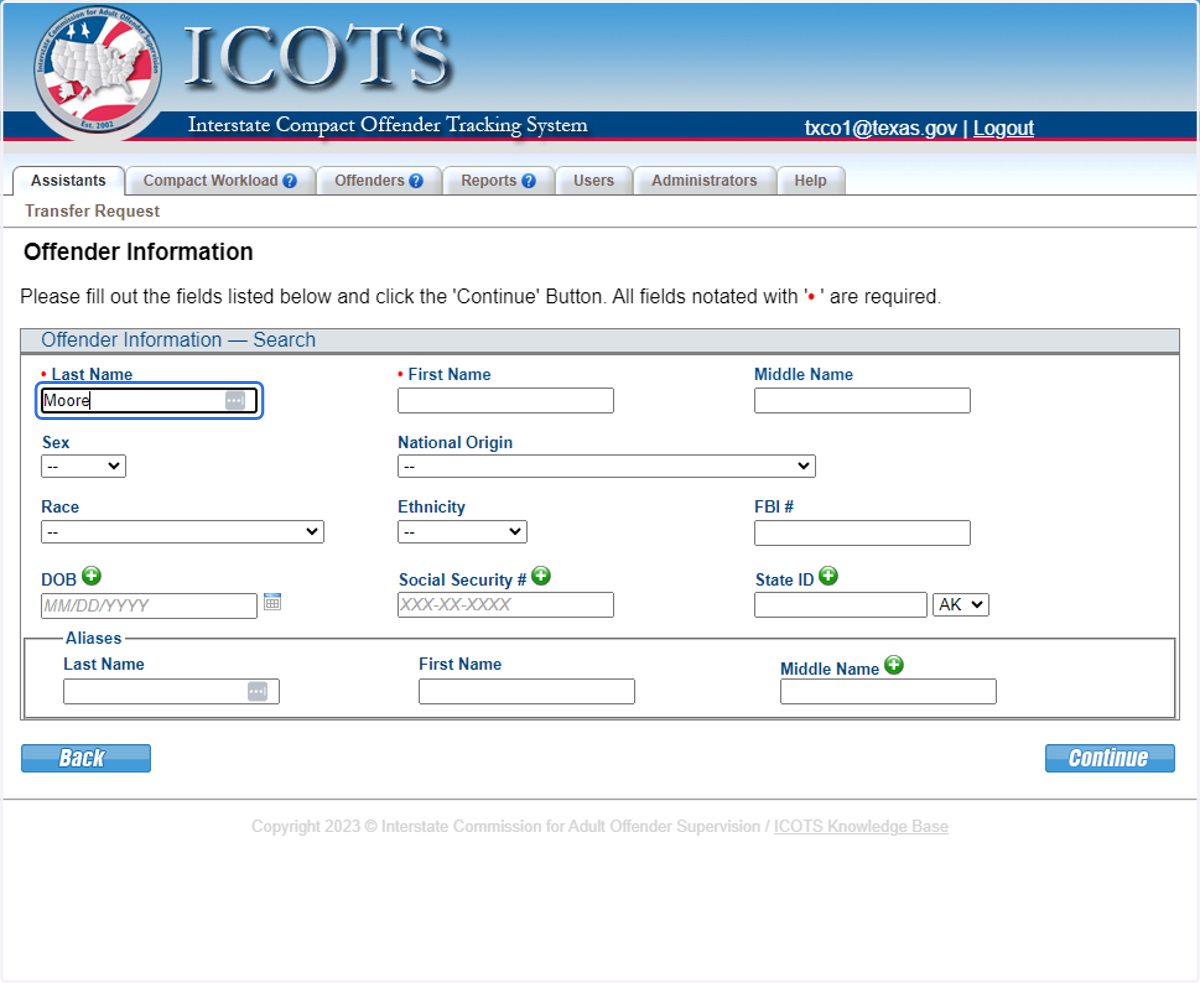Focus the Last Name field containing Moore

coord(150,401)
